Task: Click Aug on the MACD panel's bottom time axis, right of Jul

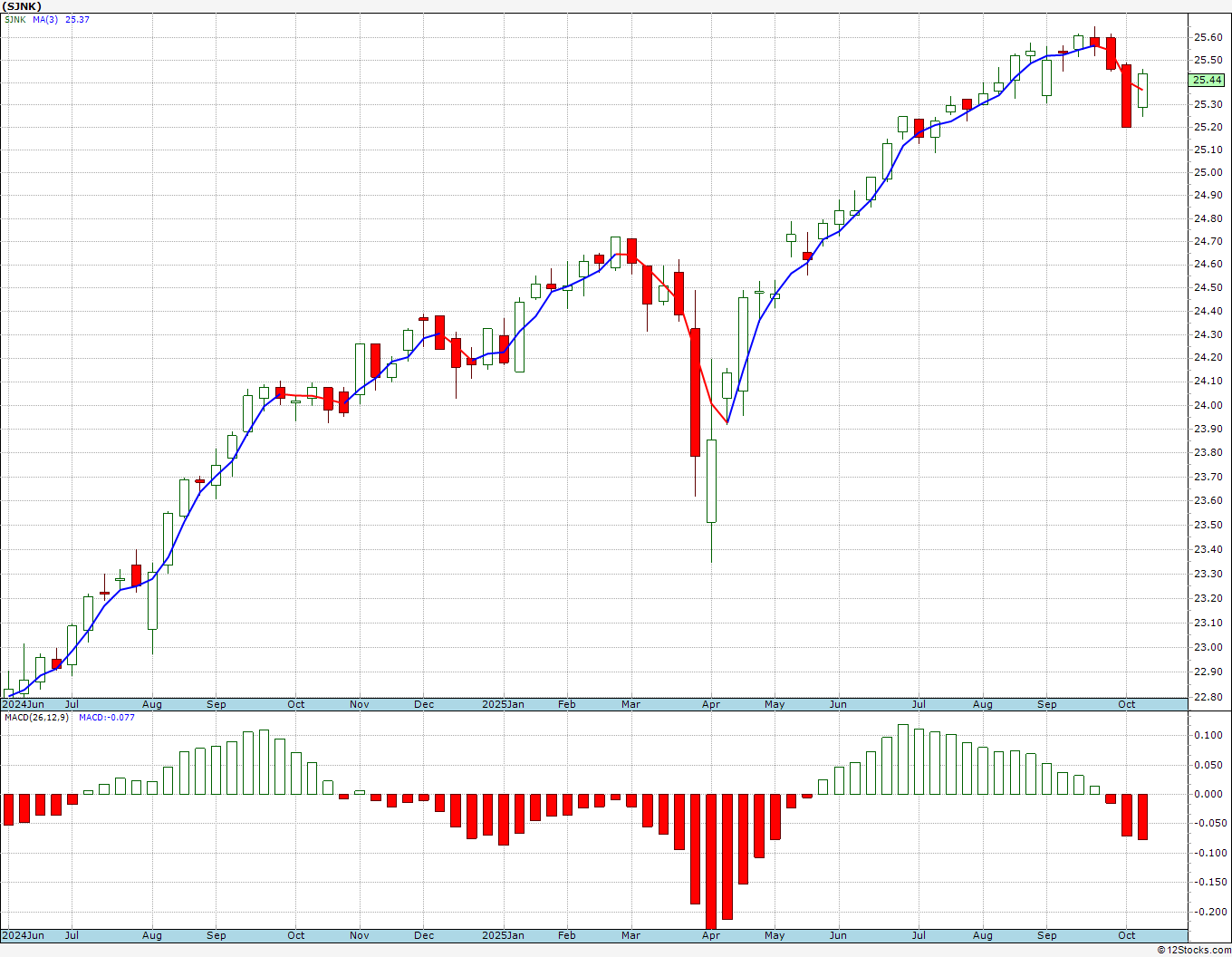Action: 152,935
